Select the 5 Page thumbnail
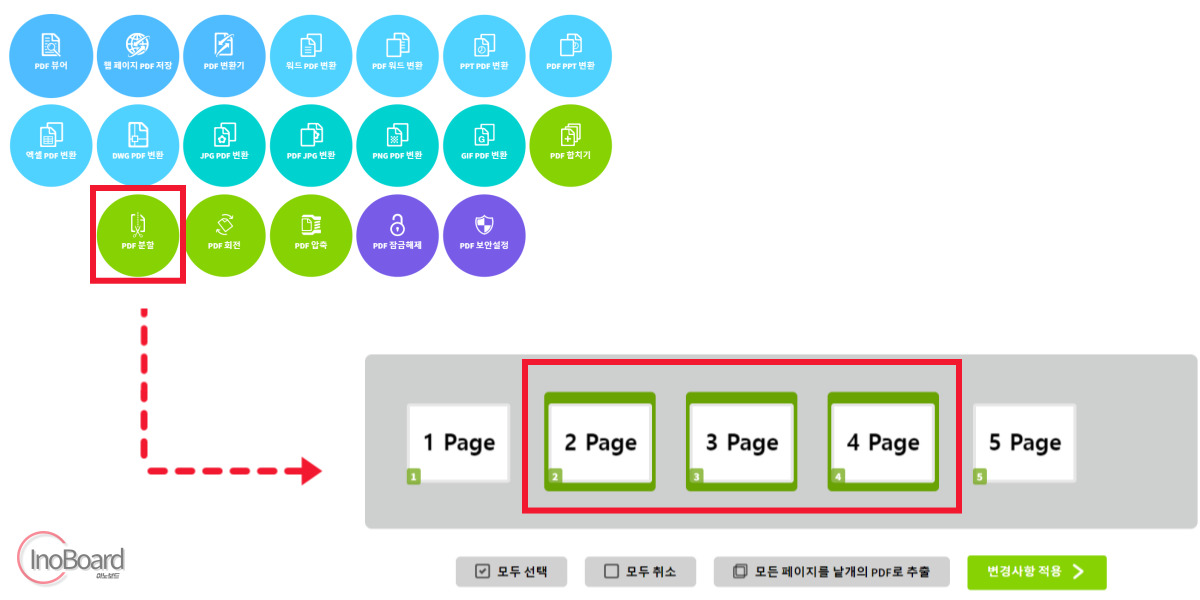This screenshot has width=1200, height=600. point(1024,443)
